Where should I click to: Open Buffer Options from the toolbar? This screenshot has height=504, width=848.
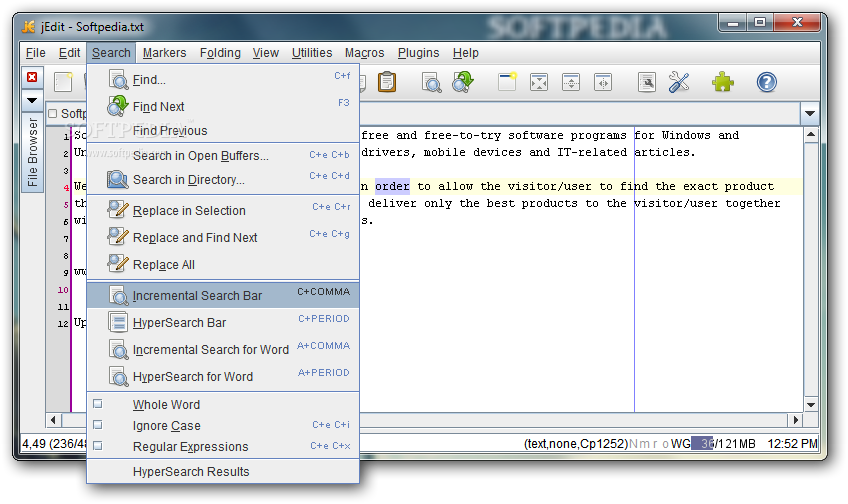(x=646, y=82)
